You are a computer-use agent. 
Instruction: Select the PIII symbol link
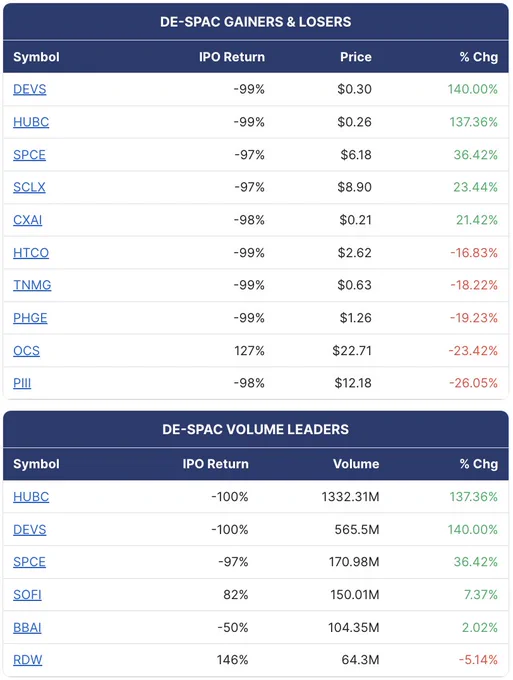pyautogui.click(x=22, y=383)
